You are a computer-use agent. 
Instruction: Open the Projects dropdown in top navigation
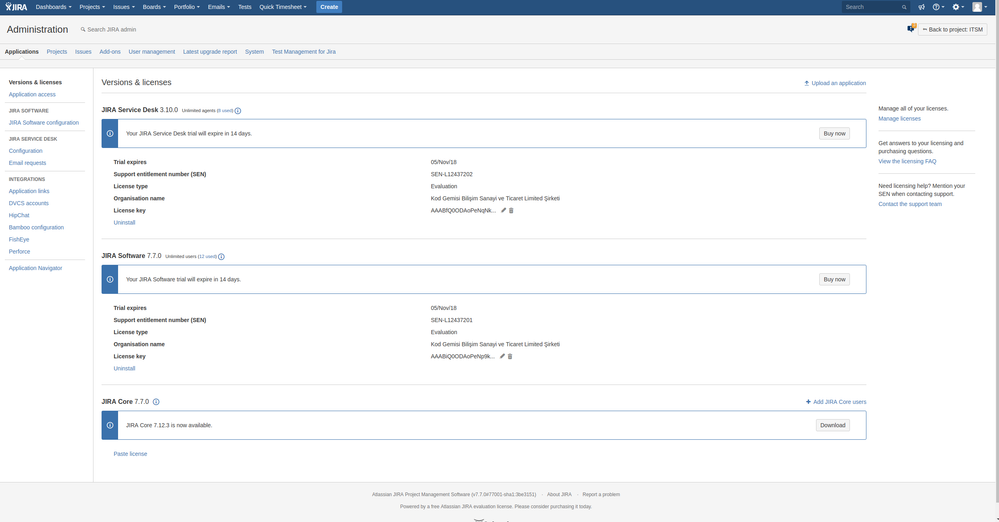coord(92,7)
